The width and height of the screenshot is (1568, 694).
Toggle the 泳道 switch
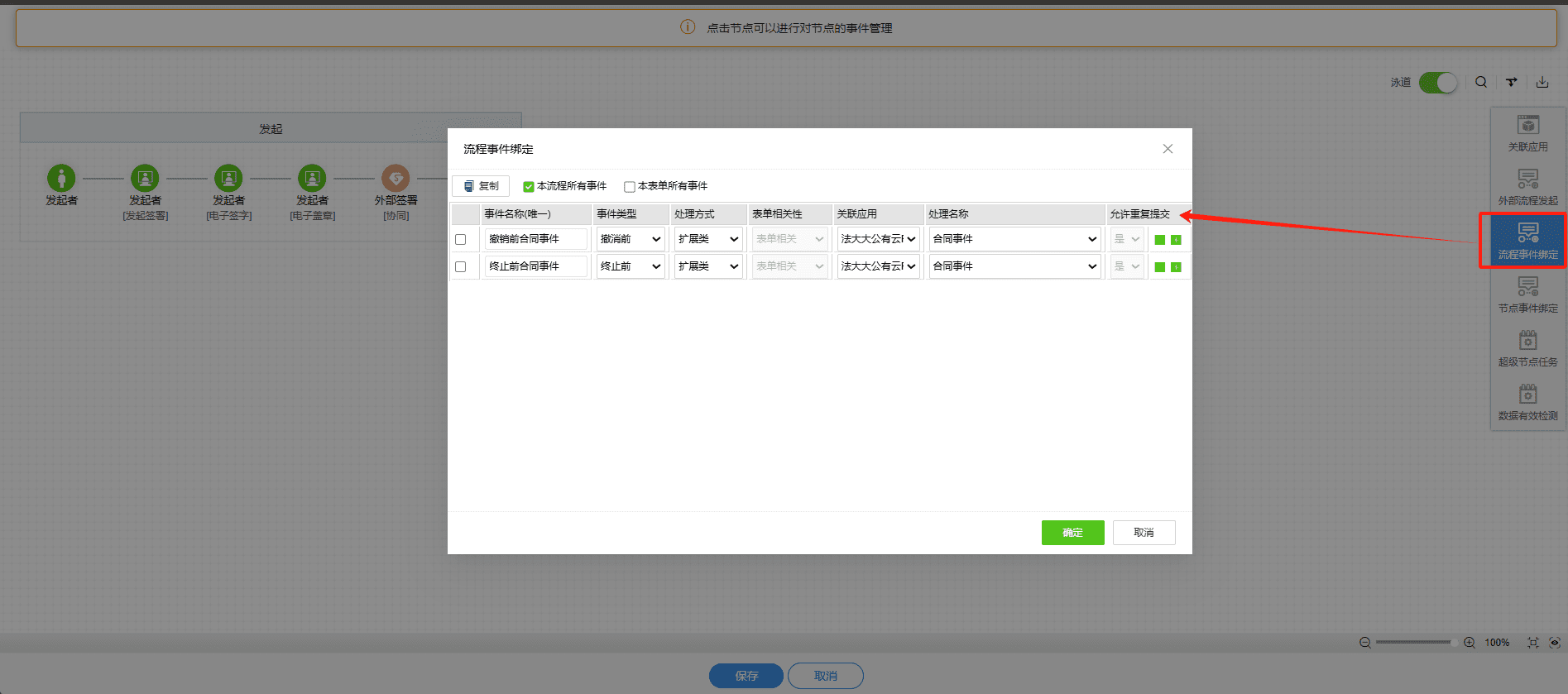coord(1438,83)
